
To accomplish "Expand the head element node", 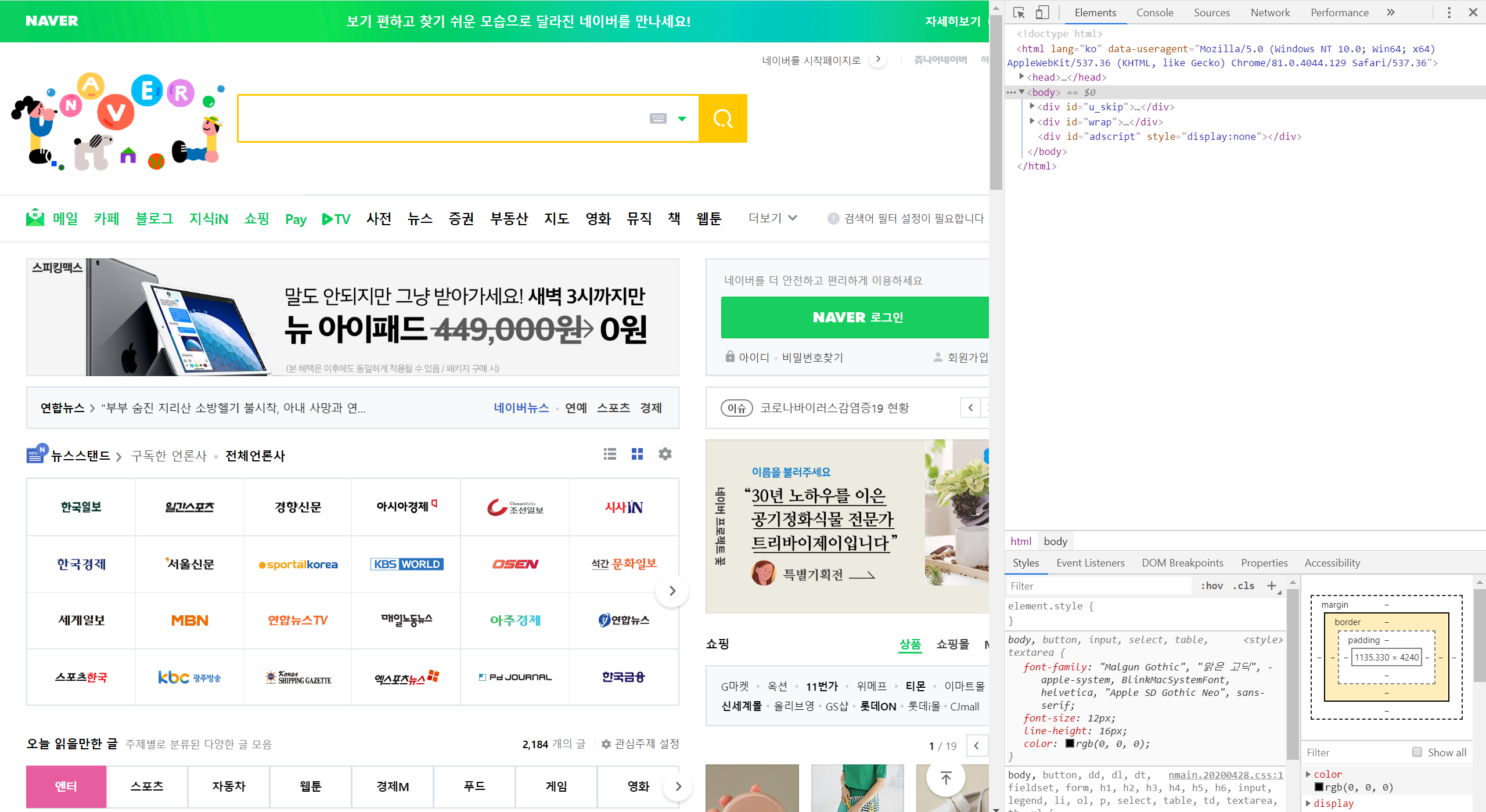I will point(1021,77).
